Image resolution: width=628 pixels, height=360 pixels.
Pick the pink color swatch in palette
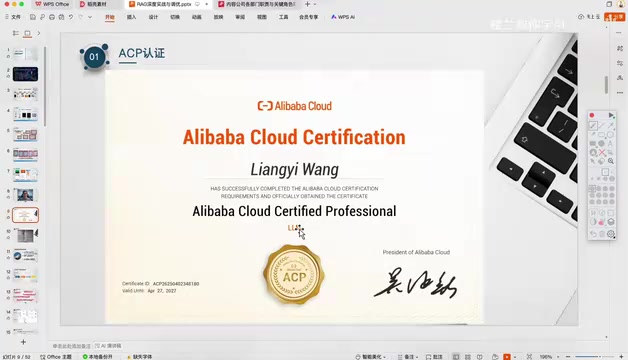[602, 222]
